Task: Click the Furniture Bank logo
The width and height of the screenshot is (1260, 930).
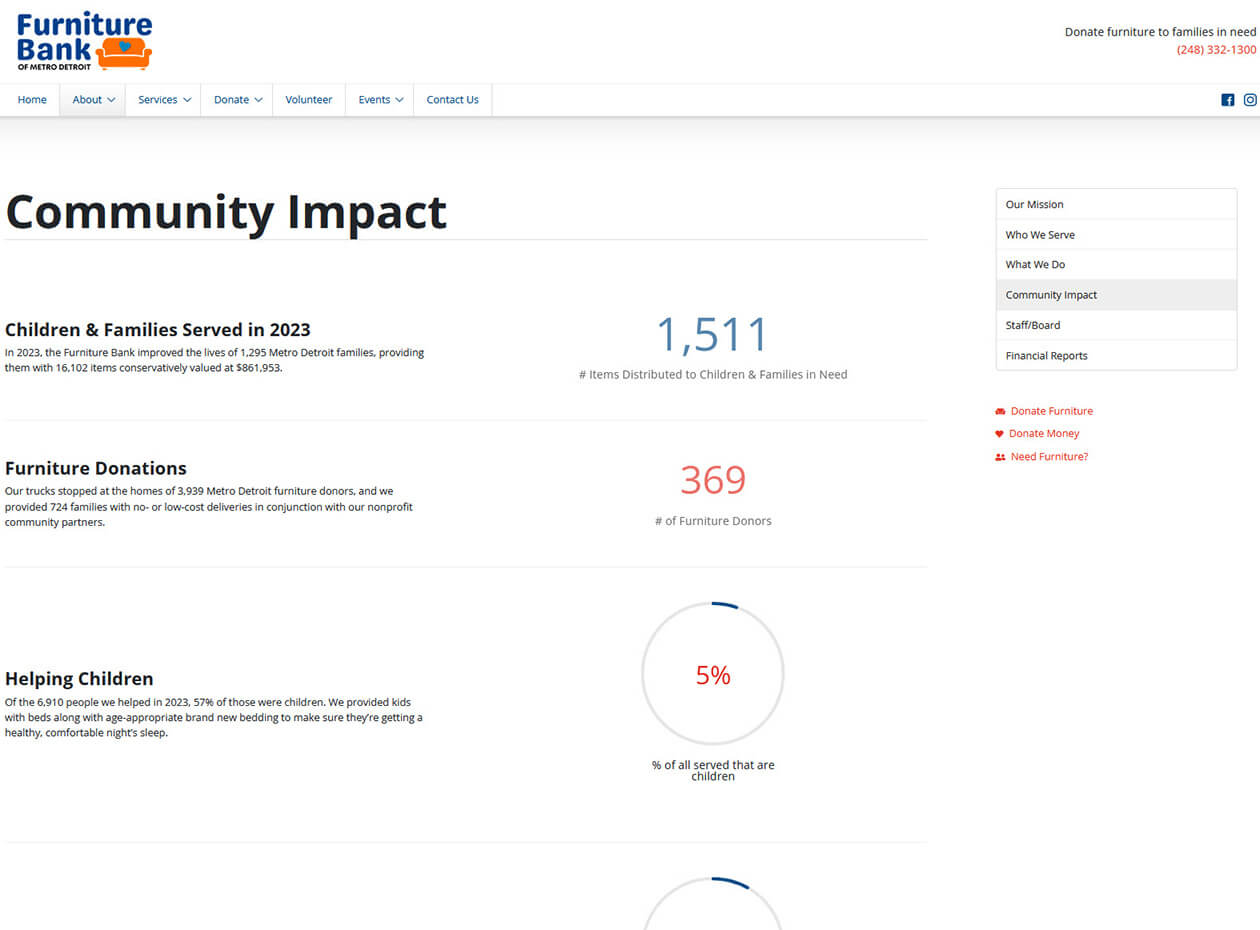Action: coord(84,41)
